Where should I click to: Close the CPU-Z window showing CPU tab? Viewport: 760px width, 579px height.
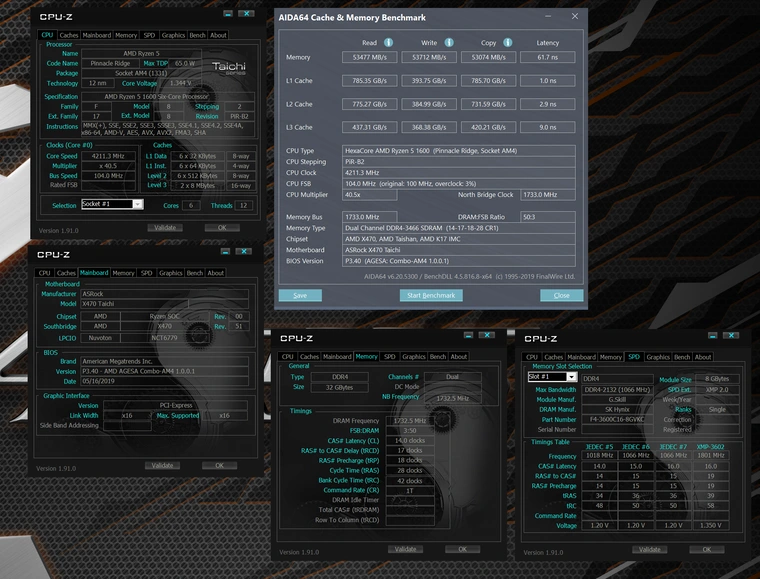coord(246,14)
